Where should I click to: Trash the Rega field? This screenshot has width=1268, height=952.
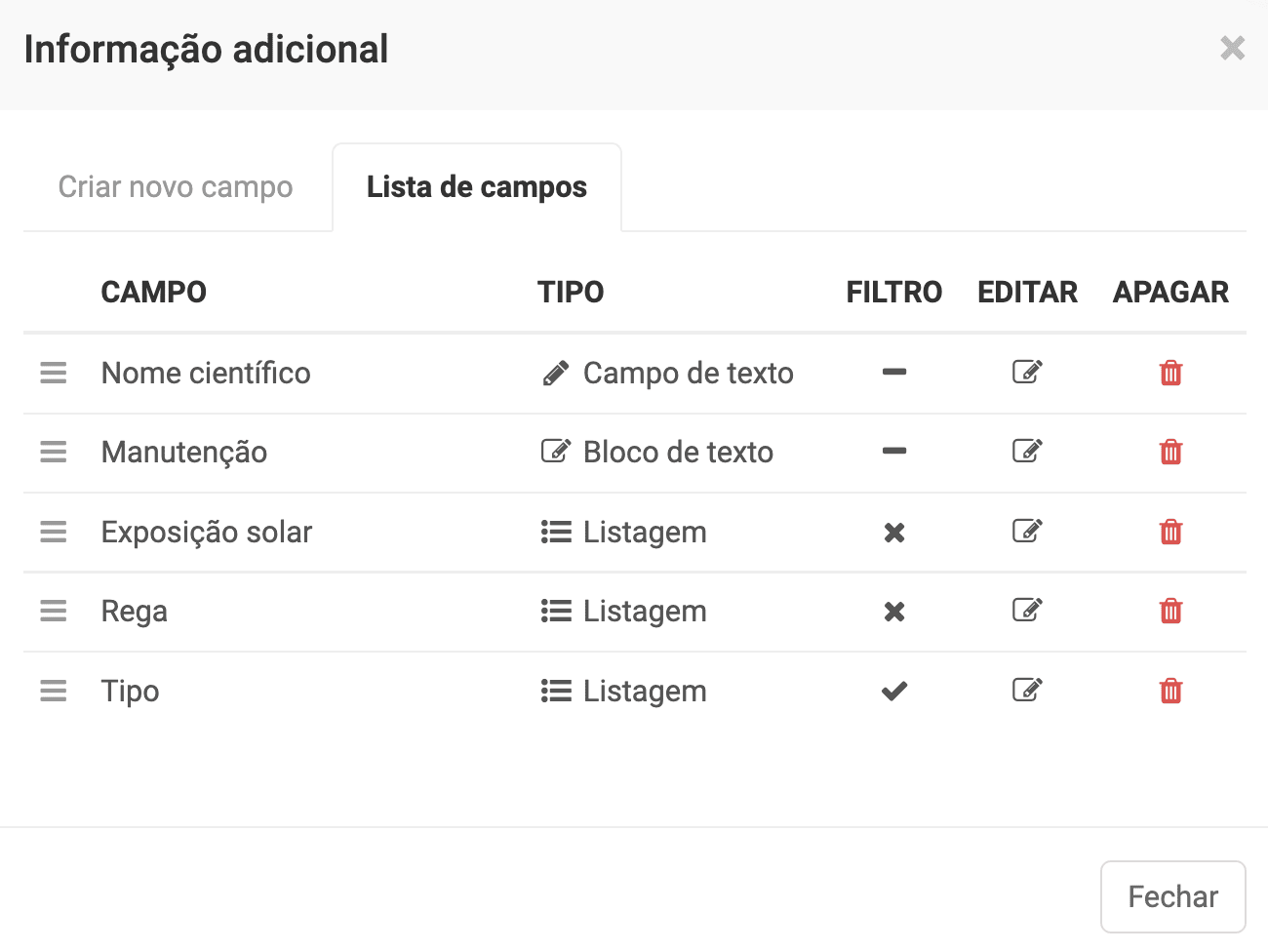pyautogui.click(x=1170, y=612)
